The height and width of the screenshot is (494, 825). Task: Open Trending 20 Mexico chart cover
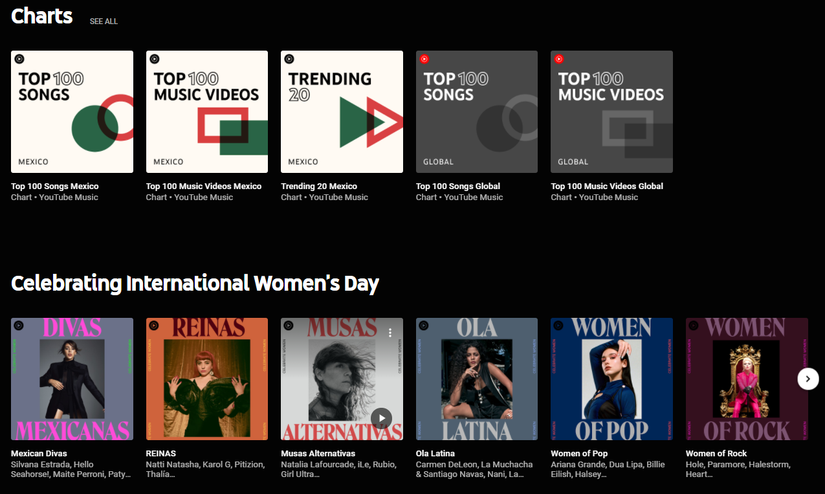coord(342,112)
